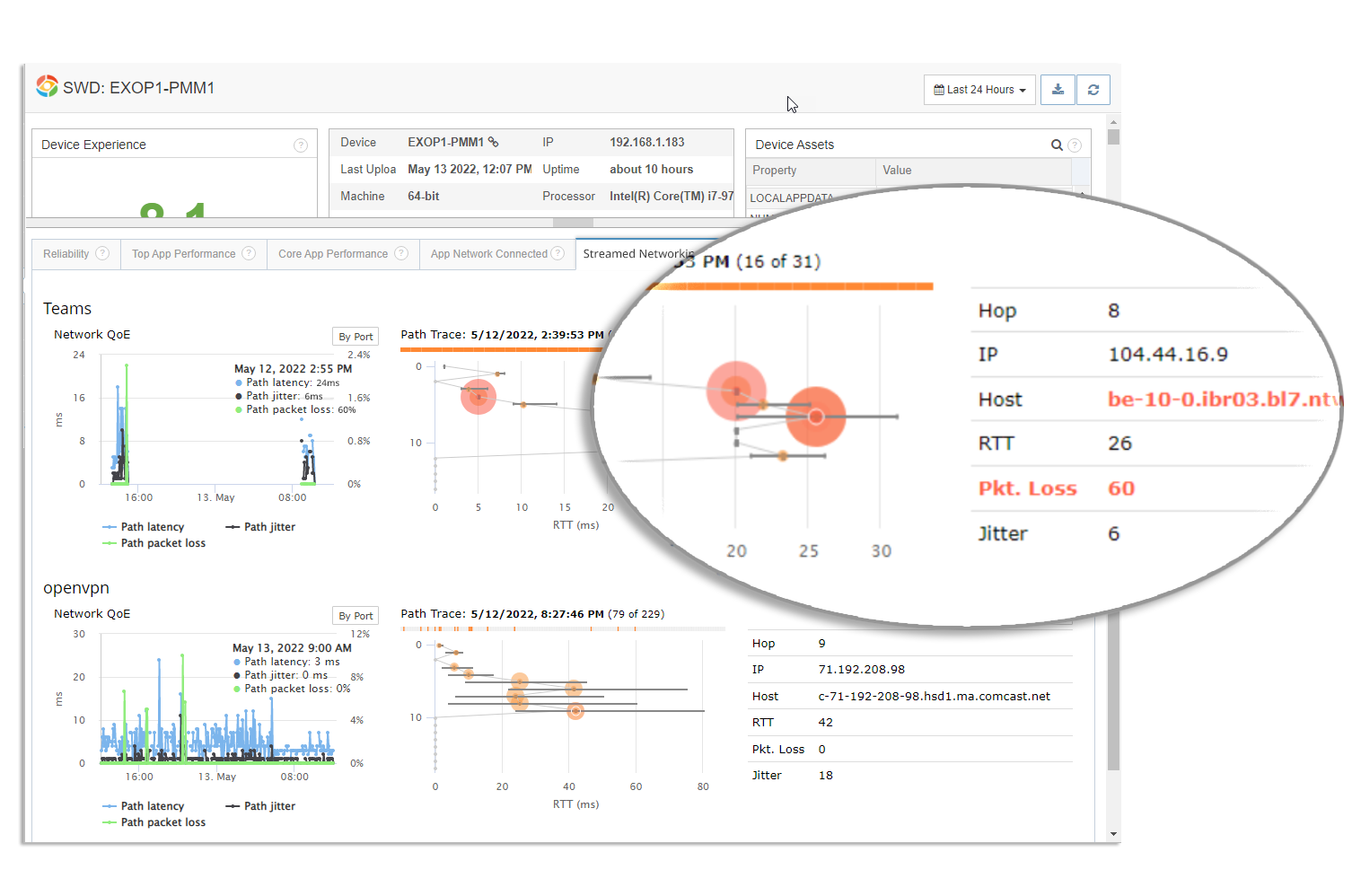This screenshot has height=896, width=1352.
Task: Toggle openvpn Path jitter legend item
Action: [260, 806]
